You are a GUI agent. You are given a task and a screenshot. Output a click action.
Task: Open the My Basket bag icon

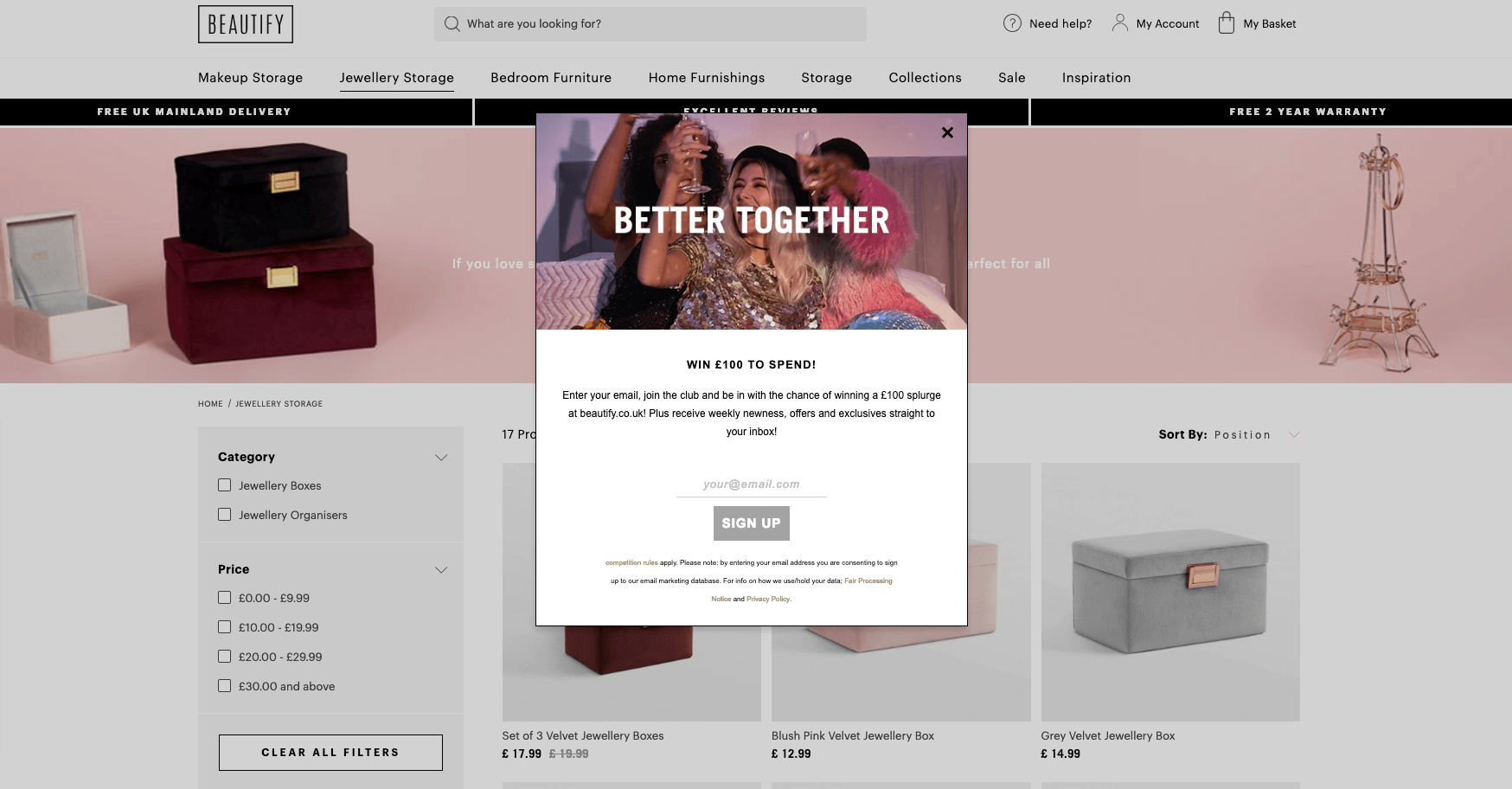pyautogui.click(x=1226, y=22)
